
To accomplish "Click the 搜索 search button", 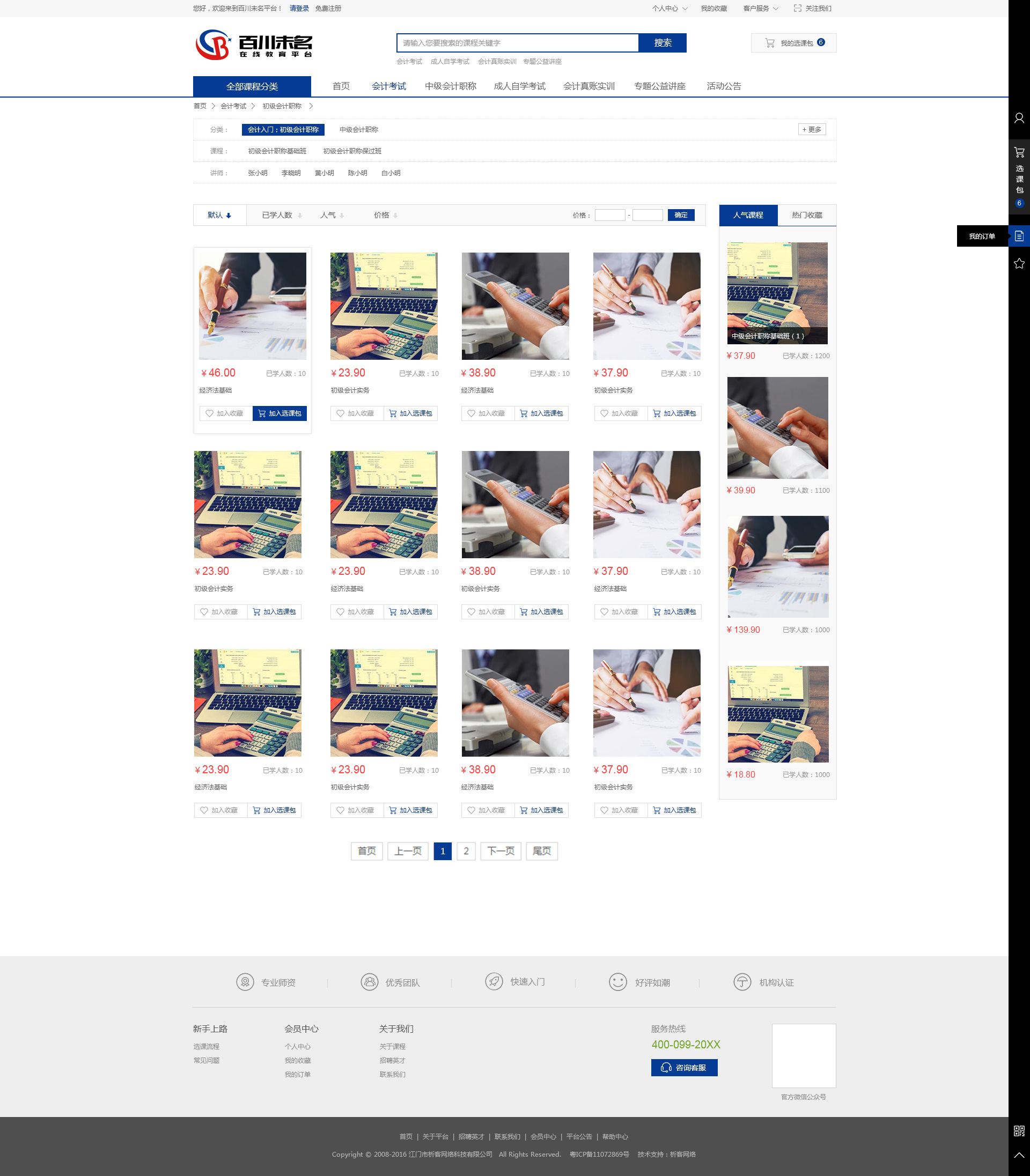I will pyautogui.click(x=662, y=43).
